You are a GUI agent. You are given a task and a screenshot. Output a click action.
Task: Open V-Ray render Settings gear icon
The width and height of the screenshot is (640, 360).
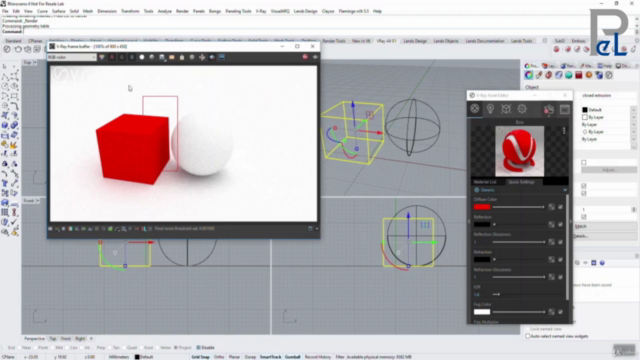tap(522, 109)
